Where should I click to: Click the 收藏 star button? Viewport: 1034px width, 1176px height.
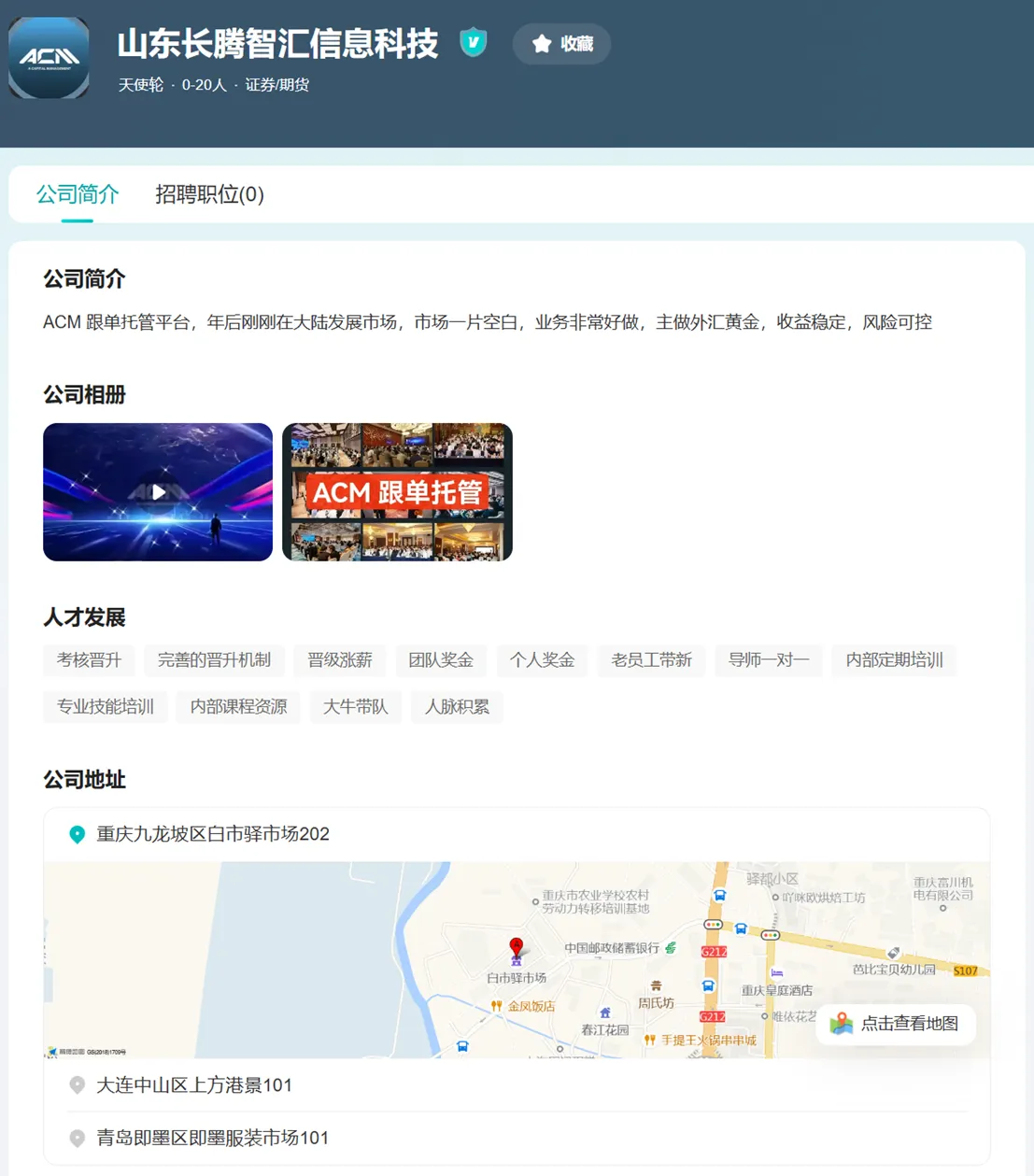coord(561,44)
